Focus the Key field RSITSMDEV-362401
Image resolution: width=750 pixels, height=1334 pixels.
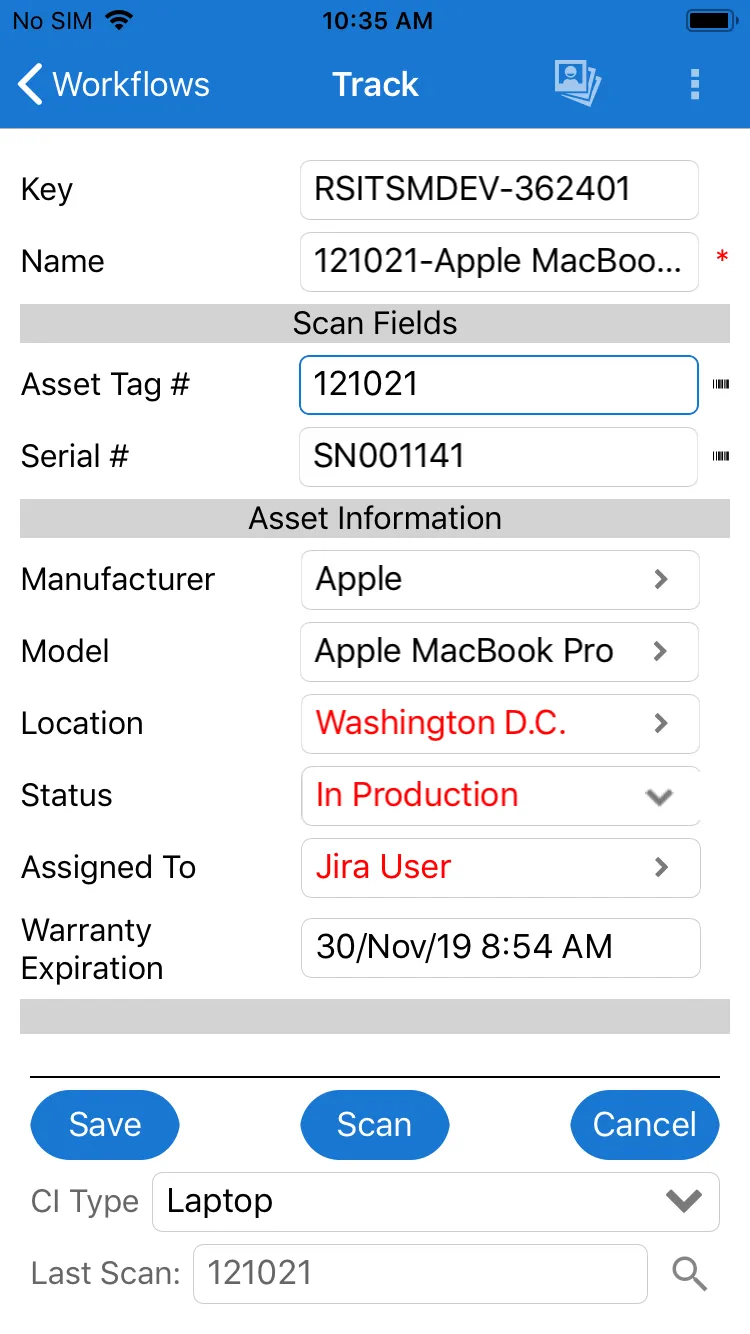point(499,189)
